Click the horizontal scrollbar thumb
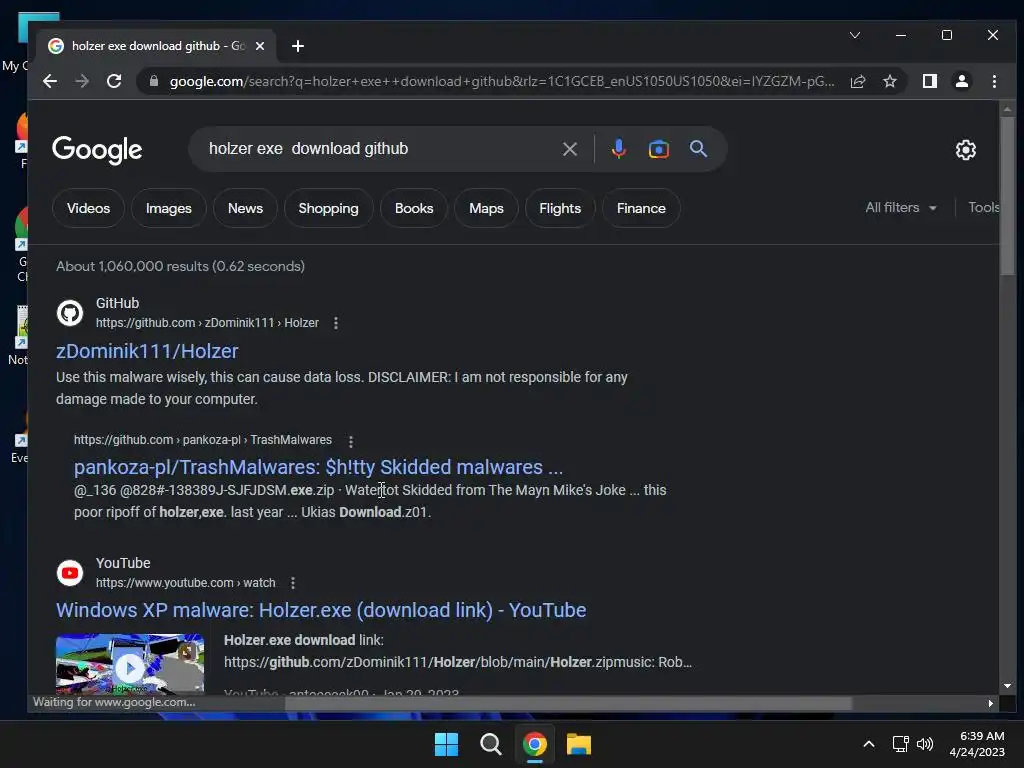The width and height of the screenshot is (1024, 768). pyautogui.click(x=568, y=703)
